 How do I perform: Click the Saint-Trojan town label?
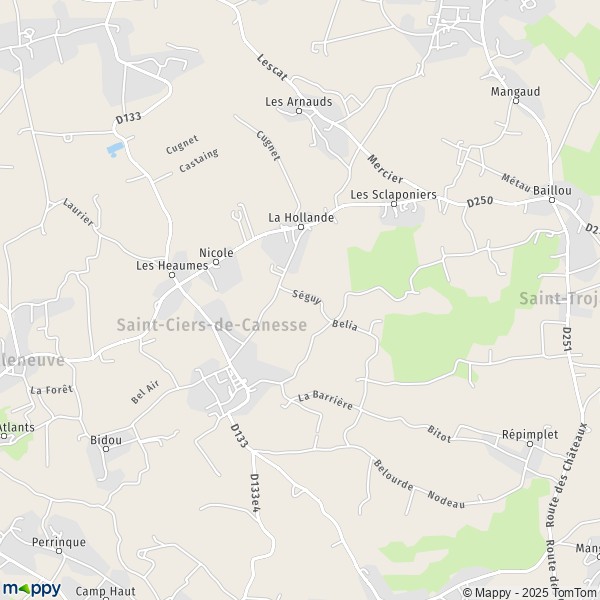click(559, 299)
